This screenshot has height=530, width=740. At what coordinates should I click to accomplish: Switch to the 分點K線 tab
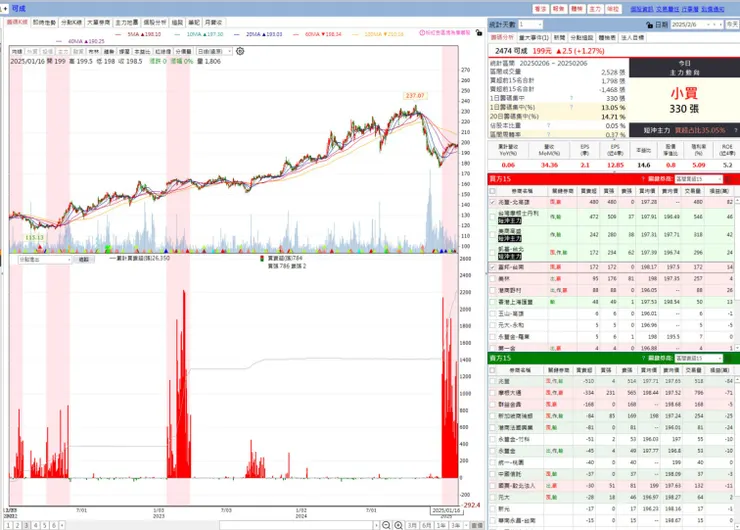71,22
